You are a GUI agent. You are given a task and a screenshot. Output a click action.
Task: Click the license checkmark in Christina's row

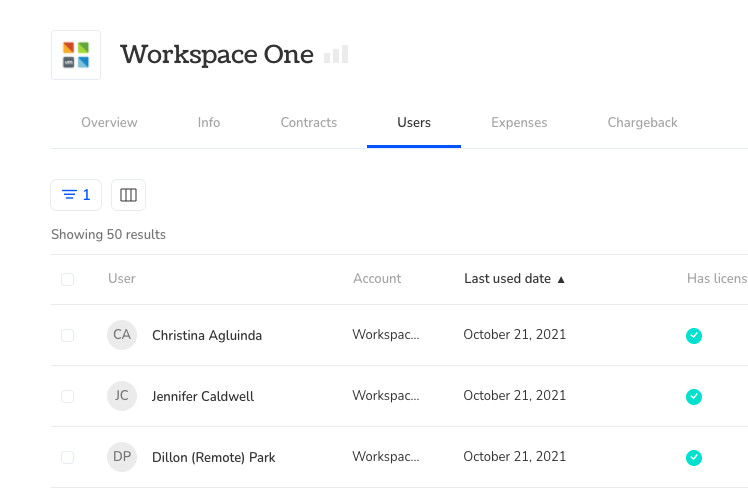point(694,336)
